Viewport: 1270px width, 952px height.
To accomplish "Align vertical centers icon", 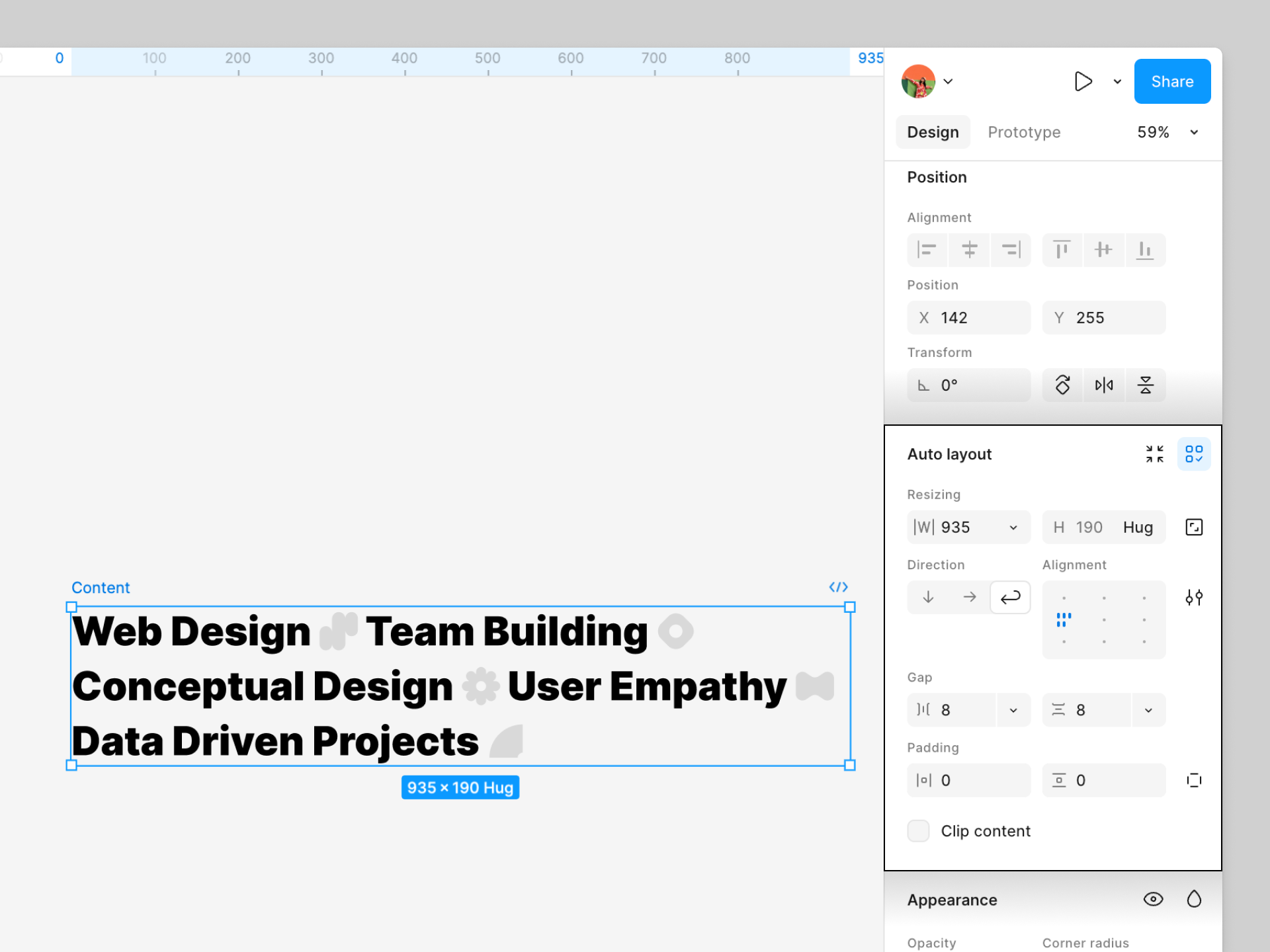I will [x=1103, y=250].
